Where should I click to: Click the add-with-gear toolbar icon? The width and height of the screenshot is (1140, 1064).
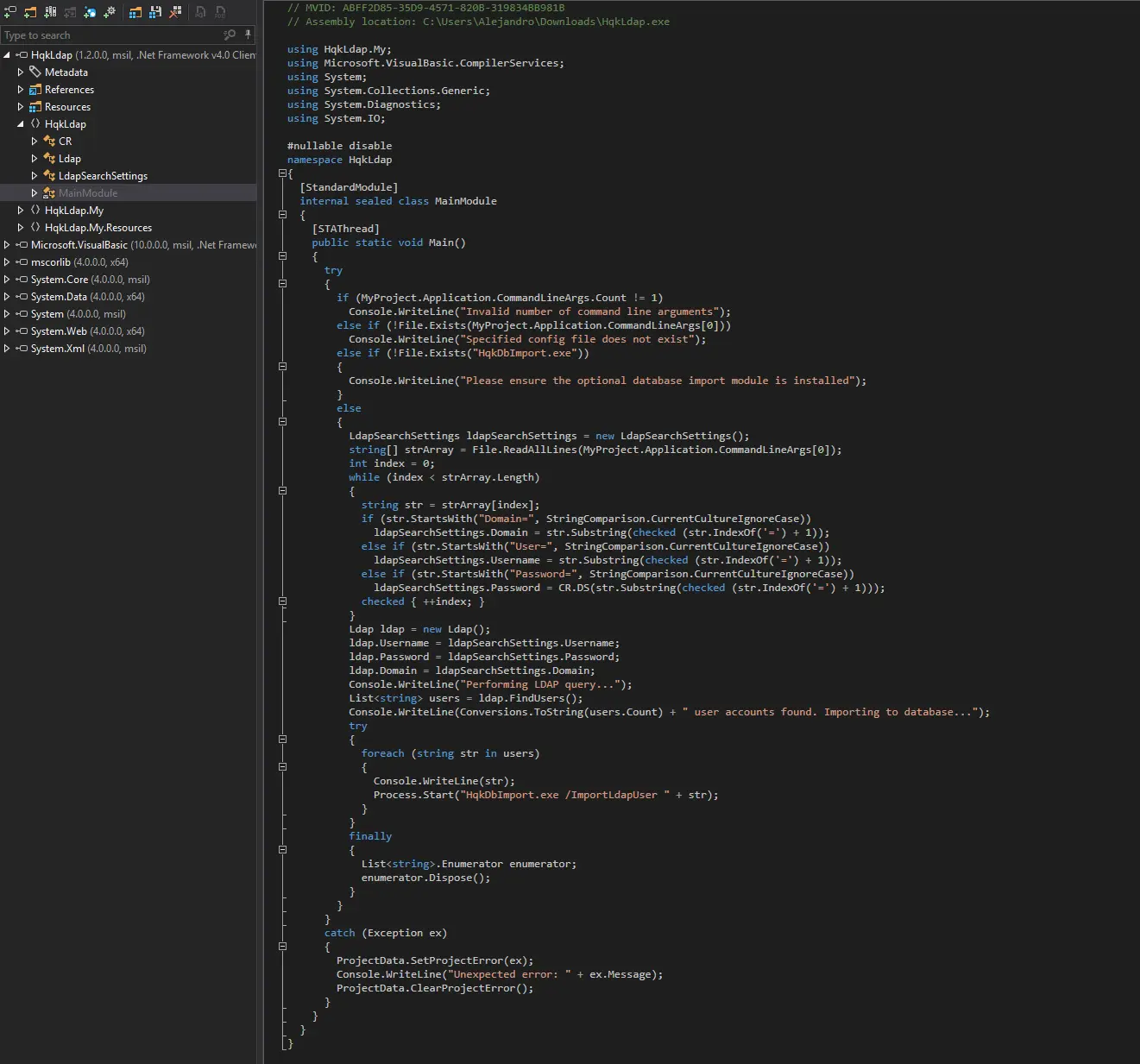(x=110, y=12)
